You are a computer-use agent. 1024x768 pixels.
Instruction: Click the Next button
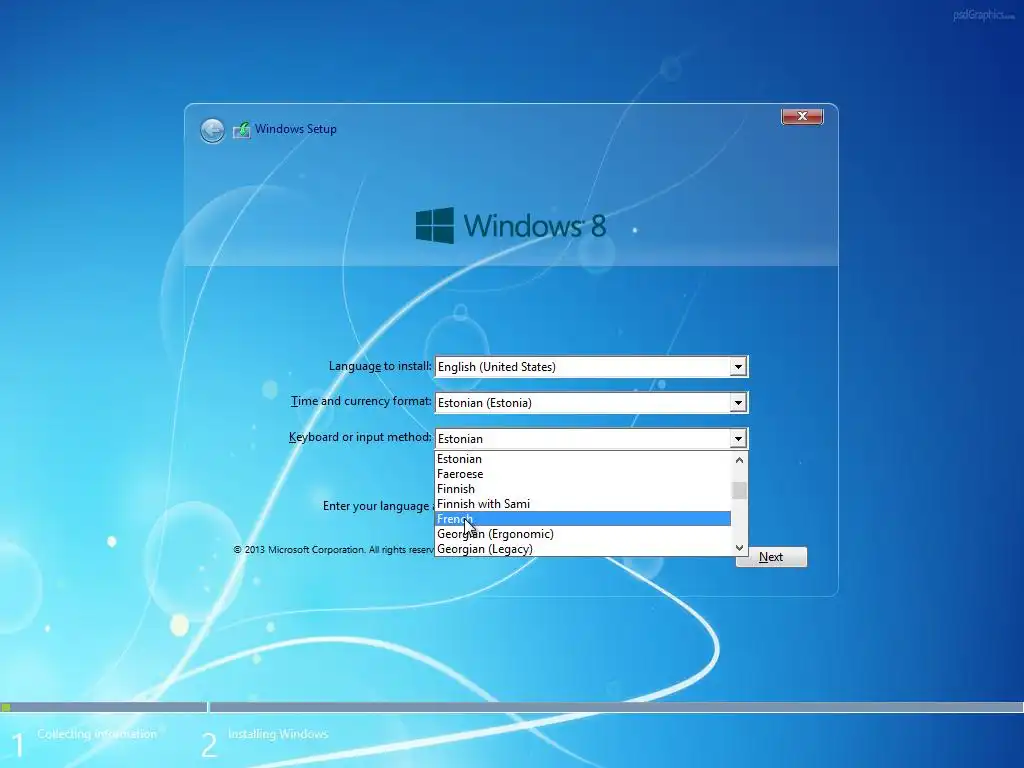coord(771,557)
